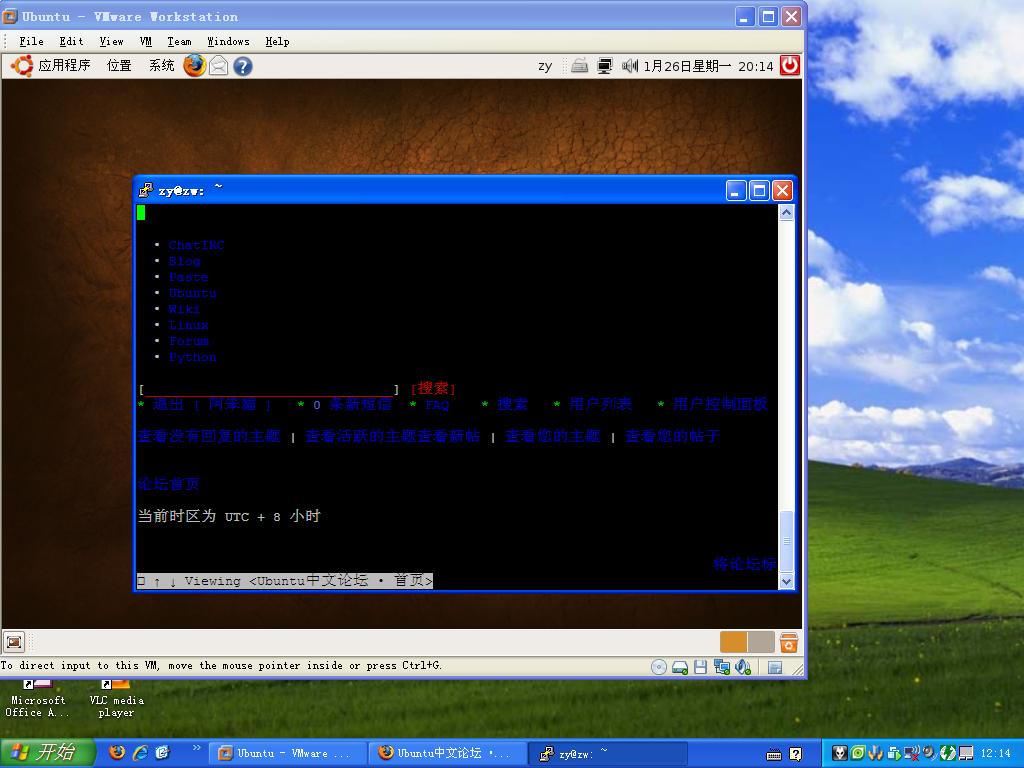Click the VMware message log icon in status bar
Screen dimensions: 1024x768
[775, 667]
